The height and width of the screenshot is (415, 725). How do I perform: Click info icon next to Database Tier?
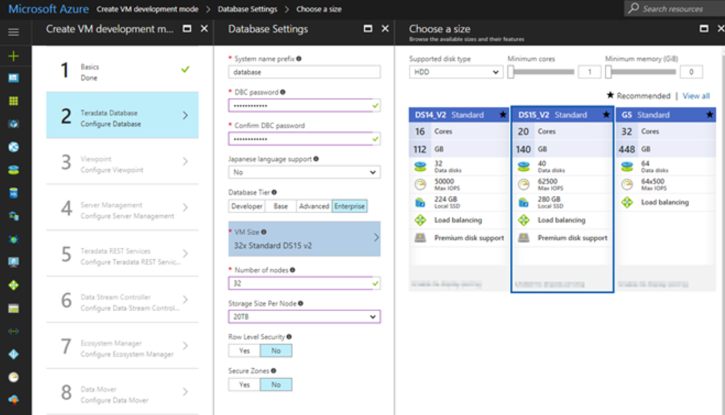point(274,192)
